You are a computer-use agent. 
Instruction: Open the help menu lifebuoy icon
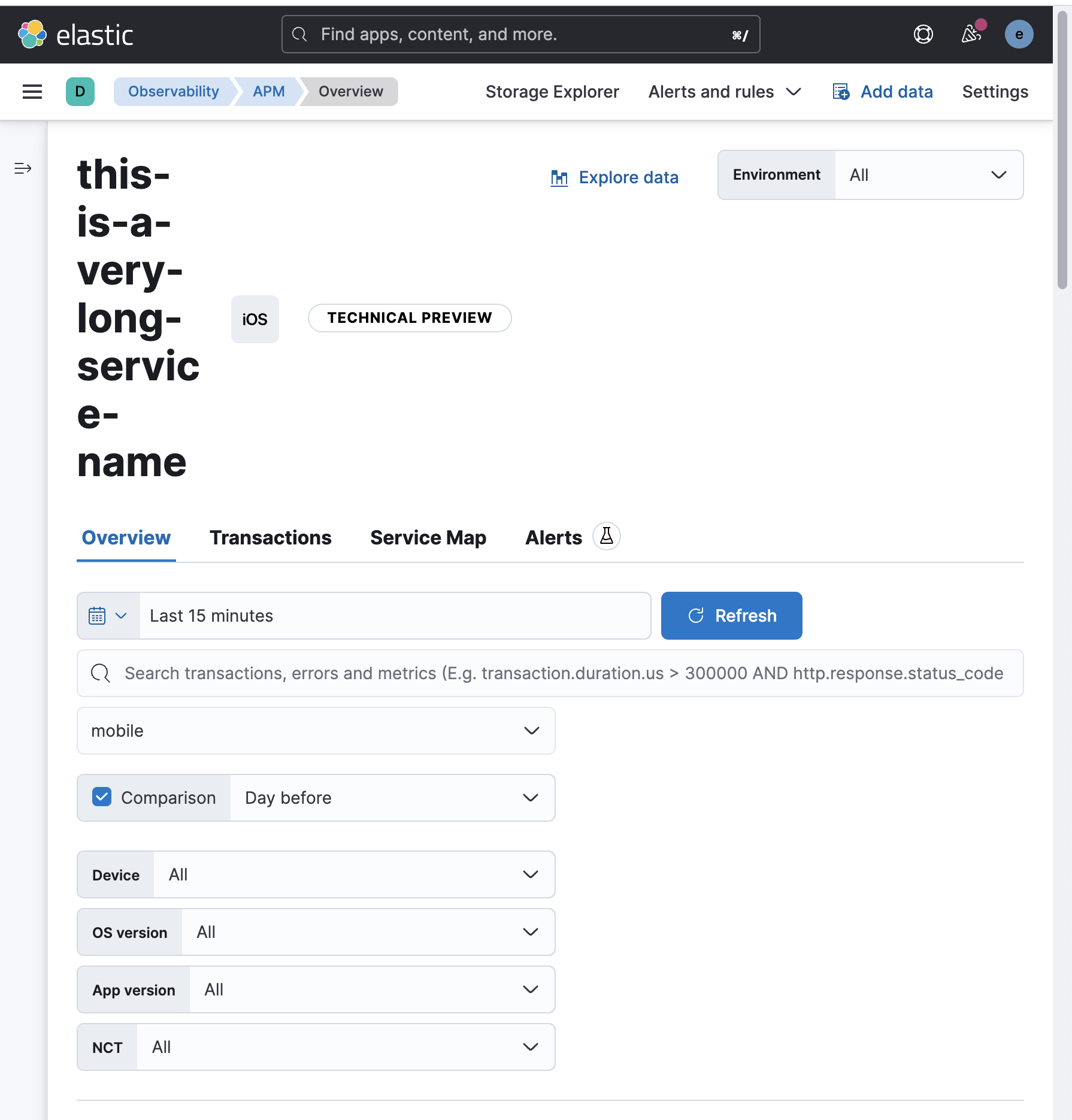click(923, 34)
